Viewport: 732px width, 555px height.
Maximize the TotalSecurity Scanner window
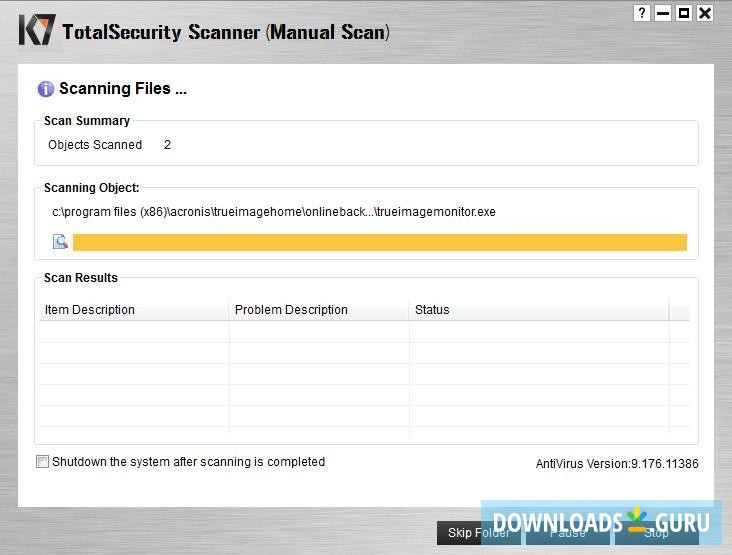pos(684,13)
